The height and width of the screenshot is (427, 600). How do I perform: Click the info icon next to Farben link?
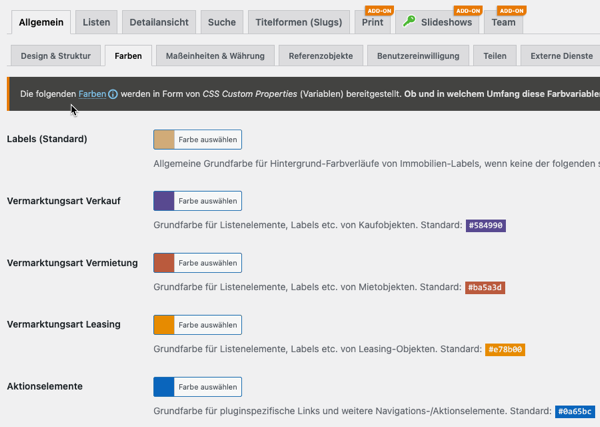pyautogui.click(x=113, y=94)
